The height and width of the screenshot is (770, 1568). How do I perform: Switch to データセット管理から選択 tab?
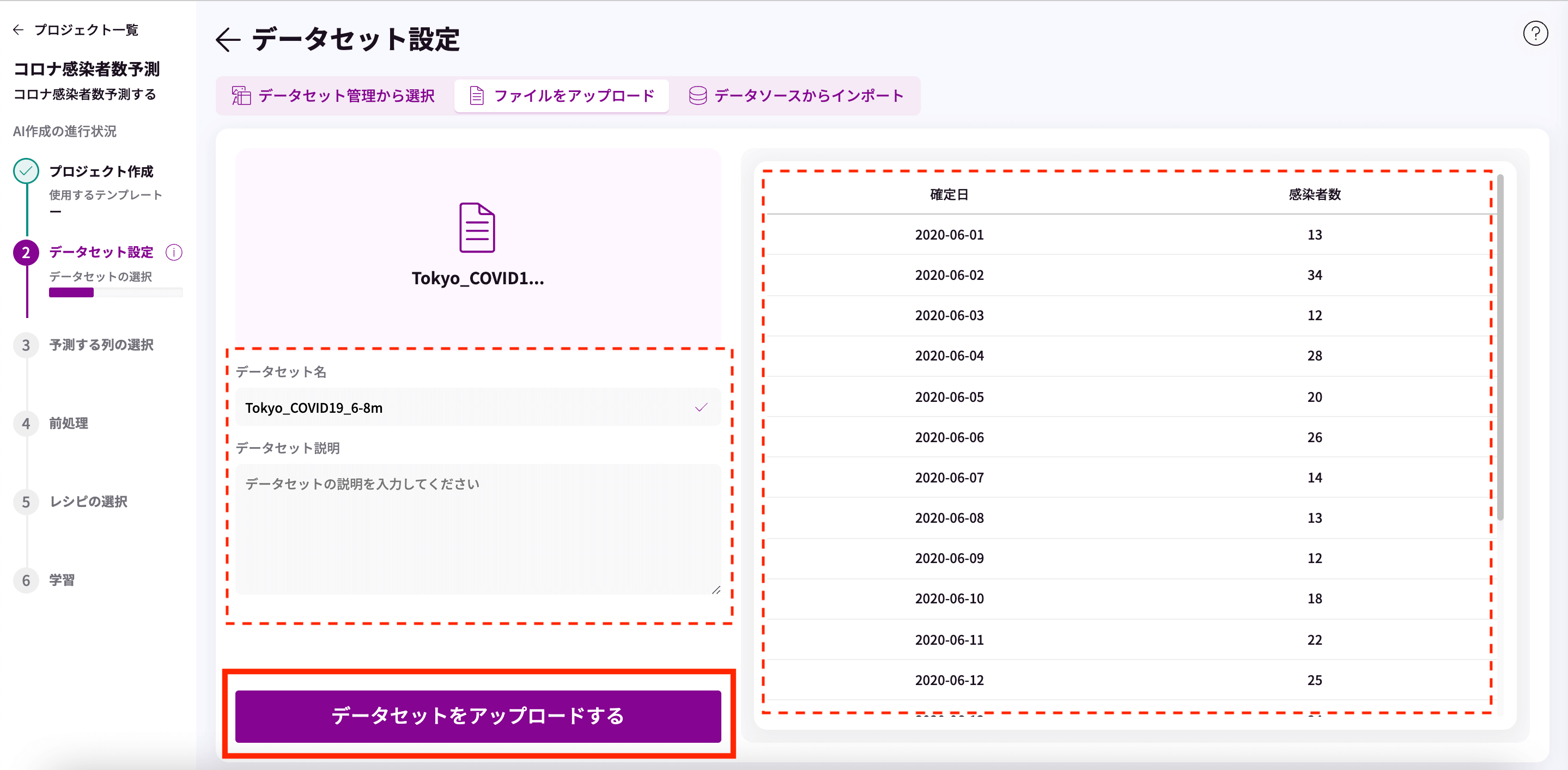(x=333, y=95)
